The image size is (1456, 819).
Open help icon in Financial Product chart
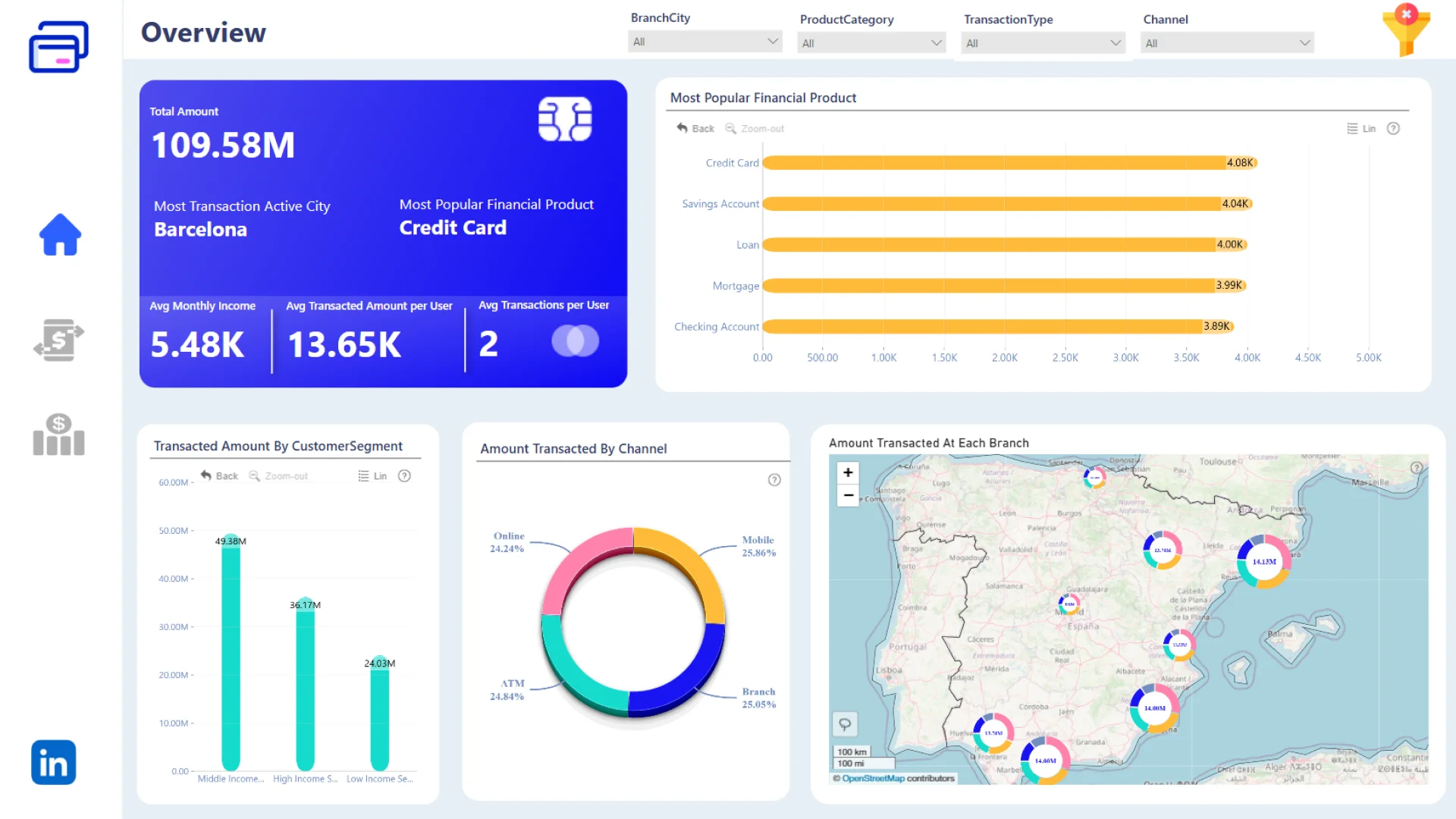click(x=1393, y=128)
